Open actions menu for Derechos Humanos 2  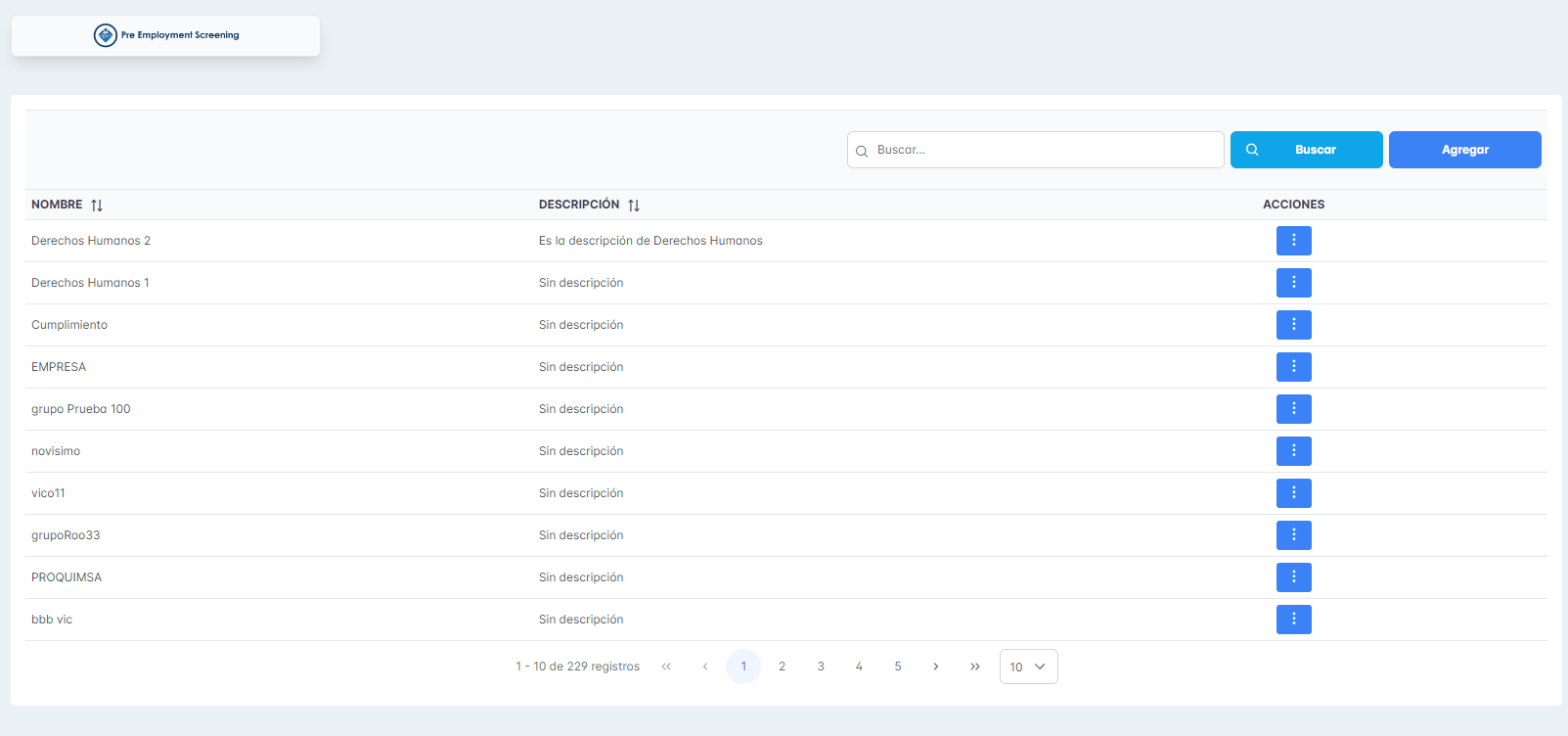[x=1293, y=241]
